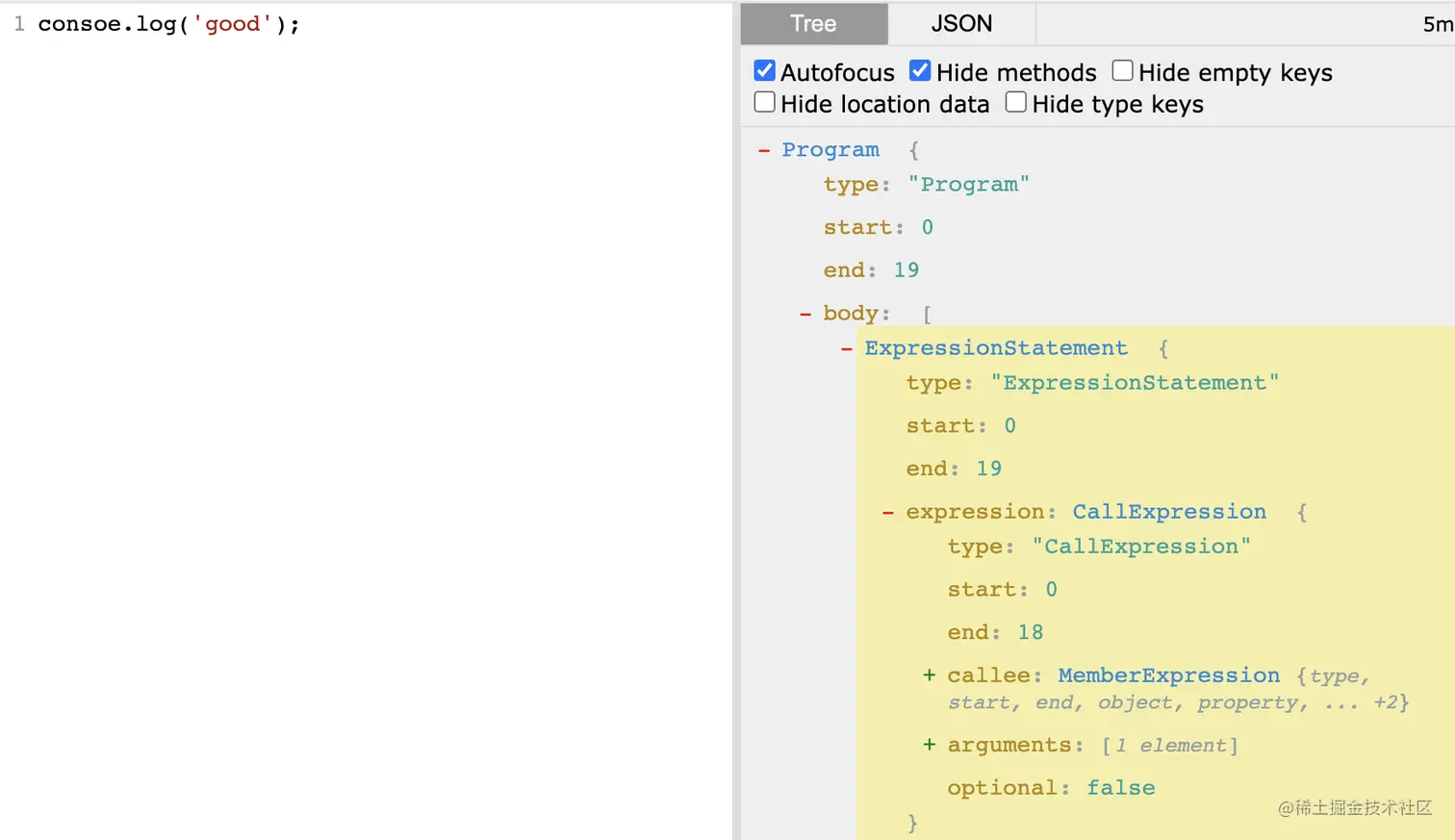Image resolution: width=1455 pixels, height=840 pixels.
Task: Collapse the Program node
Action: (x=764, y=150)
